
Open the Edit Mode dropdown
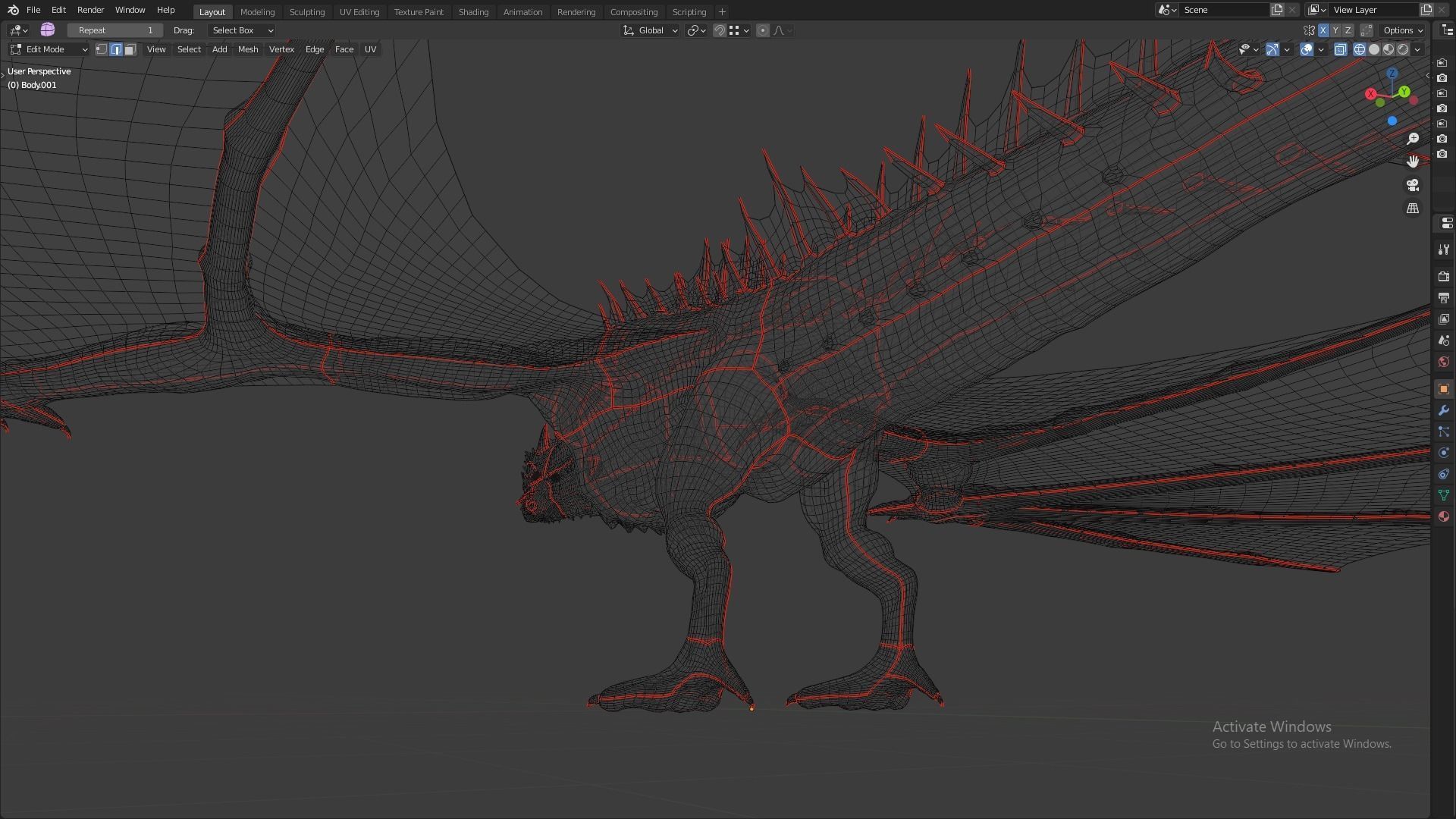(49, 49)
